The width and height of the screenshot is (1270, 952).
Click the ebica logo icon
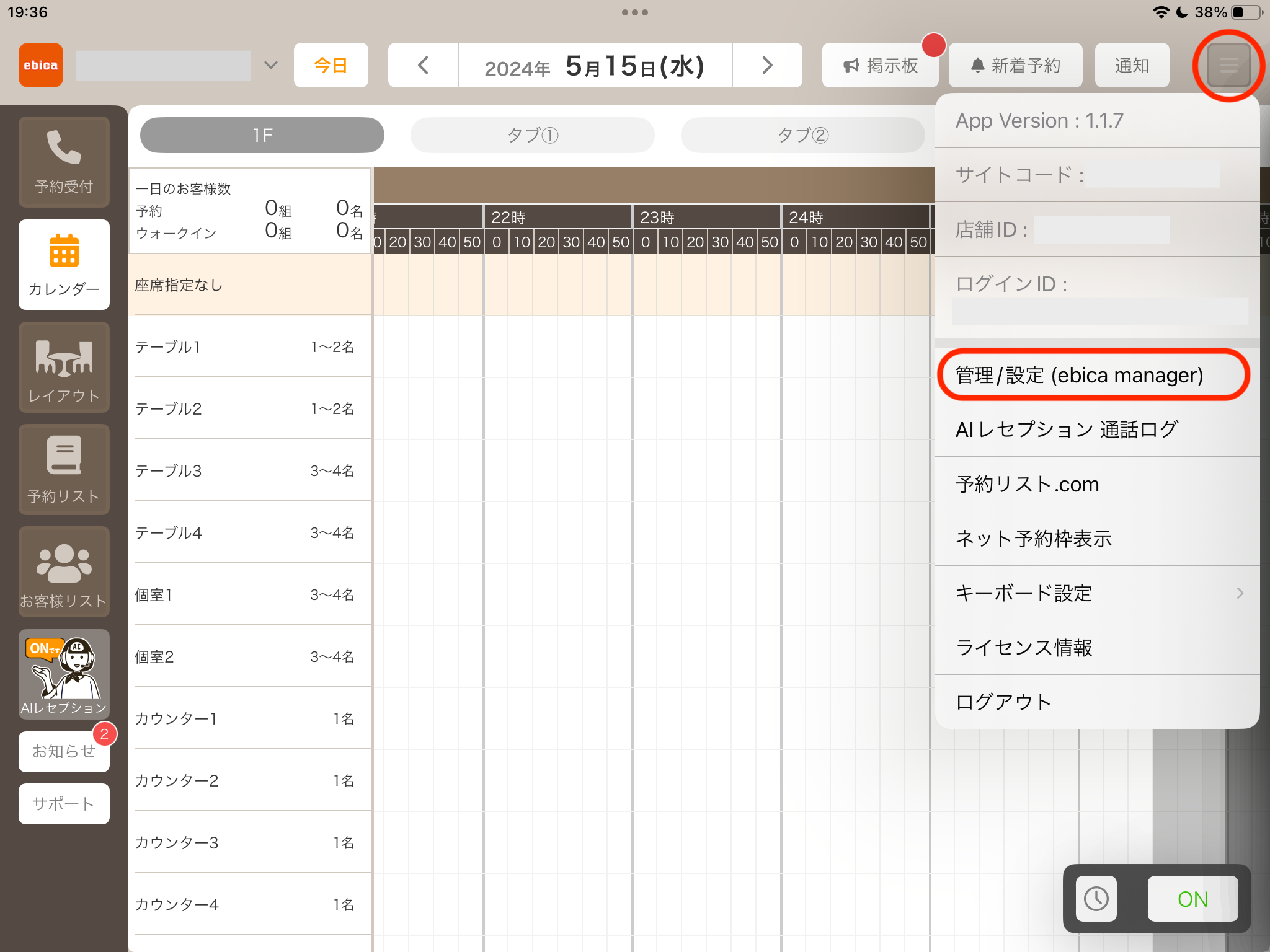click(x=41, y=65)
